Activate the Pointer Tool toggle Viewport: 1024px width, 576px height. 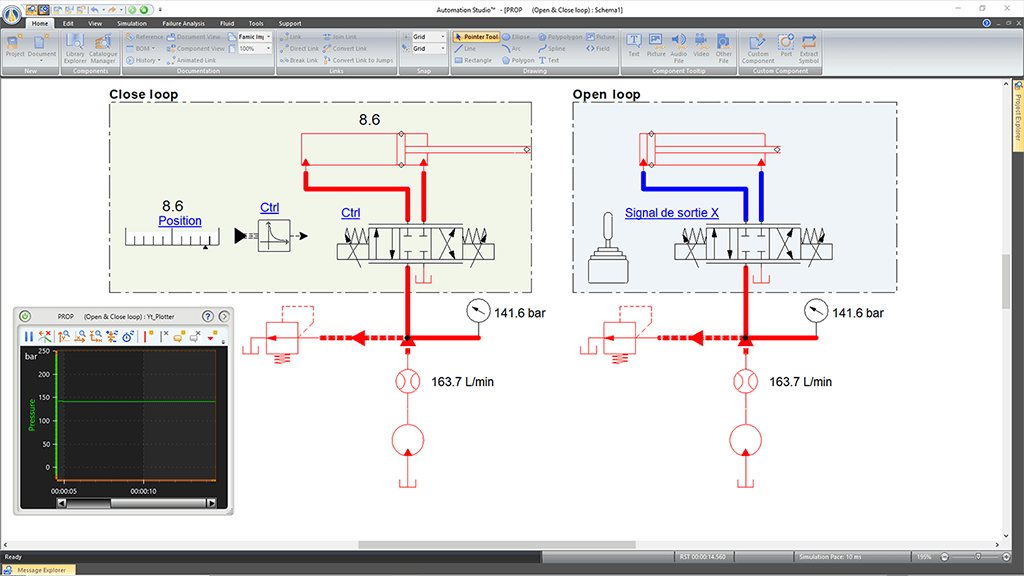[x=476, y=37]
